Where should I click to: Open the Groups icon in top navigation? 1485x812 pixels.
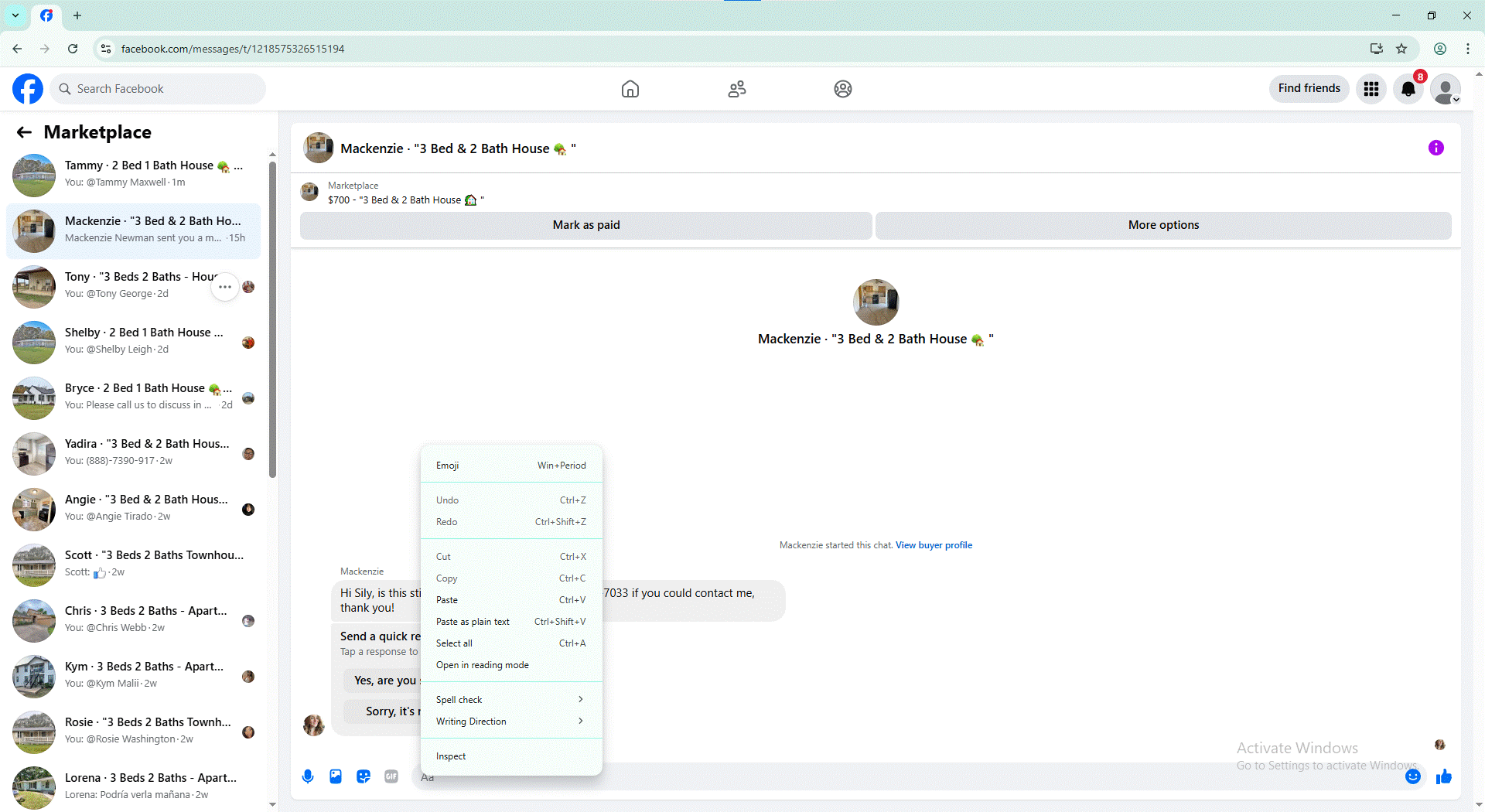pos(843,89)
